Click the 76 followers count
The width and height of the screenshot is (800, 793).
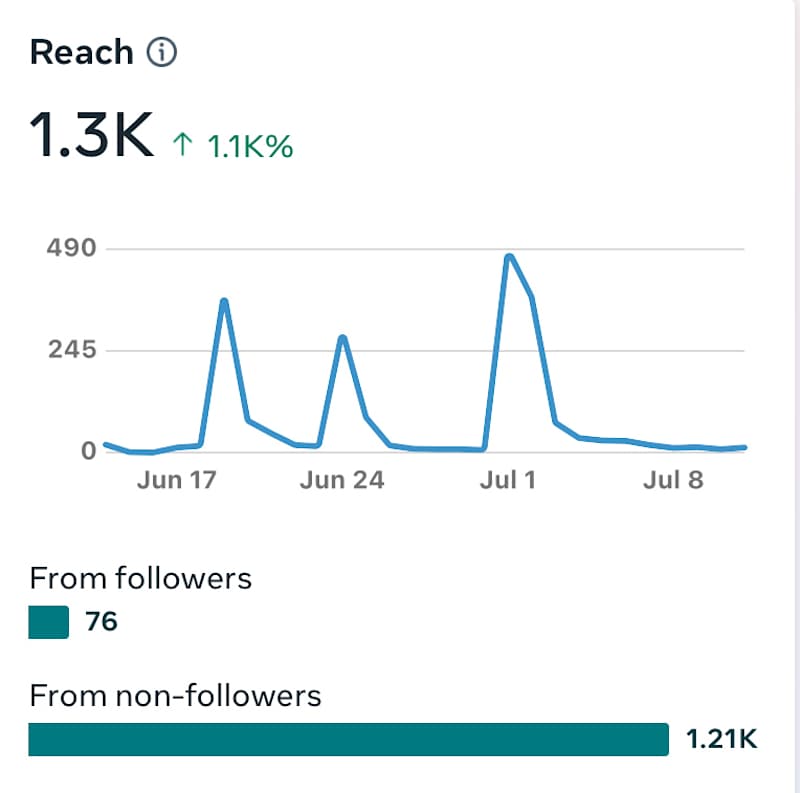click(x=102, y=622)
